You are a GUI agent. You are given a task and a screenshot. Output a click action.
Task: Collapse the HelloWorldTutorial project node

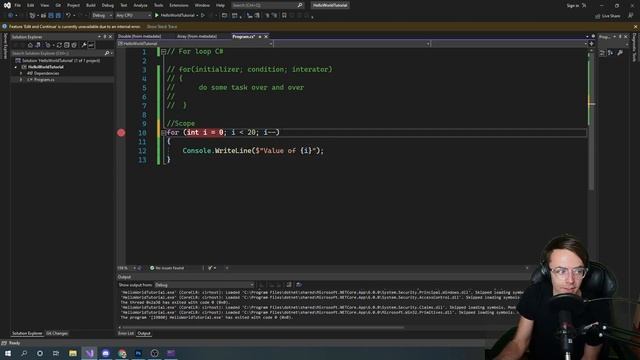click(16, 67)
